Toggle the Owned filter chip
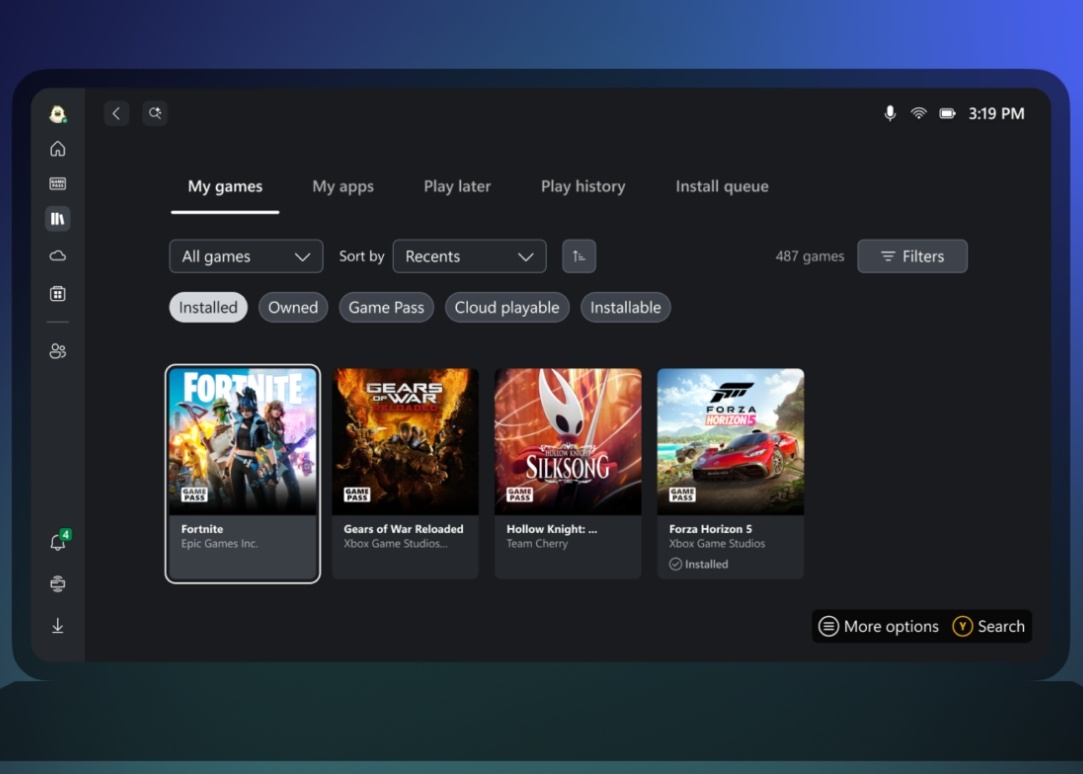The height and width of the screenshot is (774, 1083). pos(293,307)
